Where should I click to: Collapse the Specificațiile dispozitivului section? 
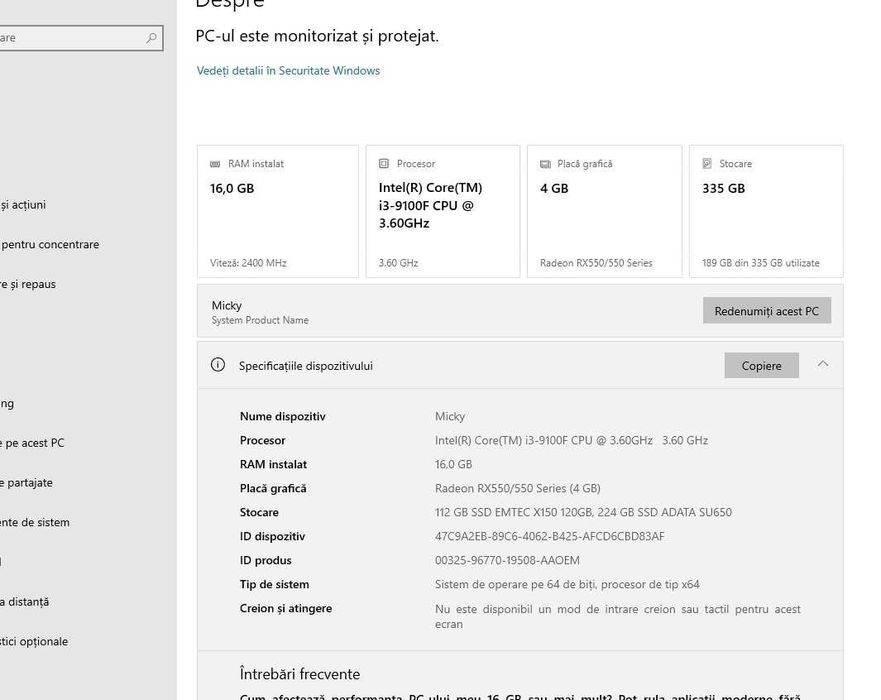pos(823,364)
